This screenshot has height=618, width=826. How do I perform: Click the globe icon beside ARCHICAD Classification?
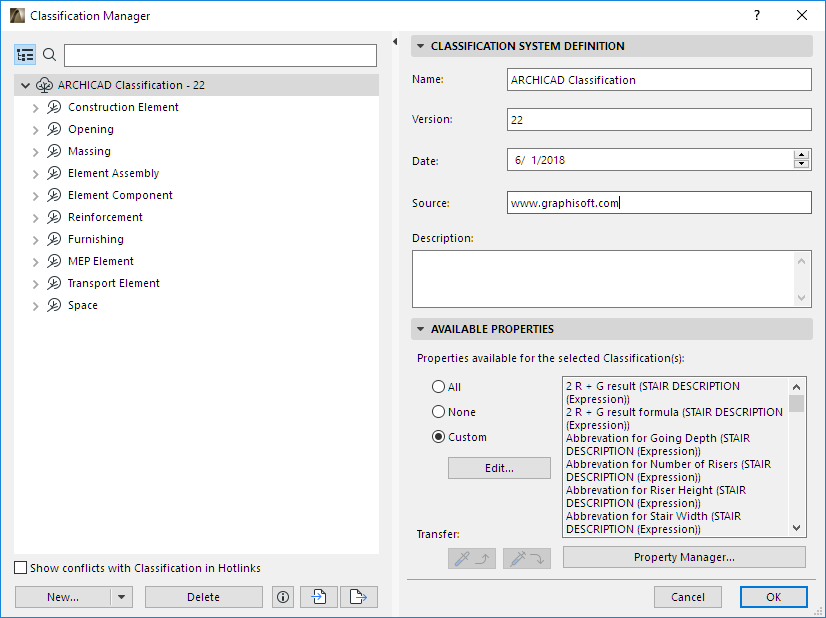pyautogui.click(x=44, y=85)
